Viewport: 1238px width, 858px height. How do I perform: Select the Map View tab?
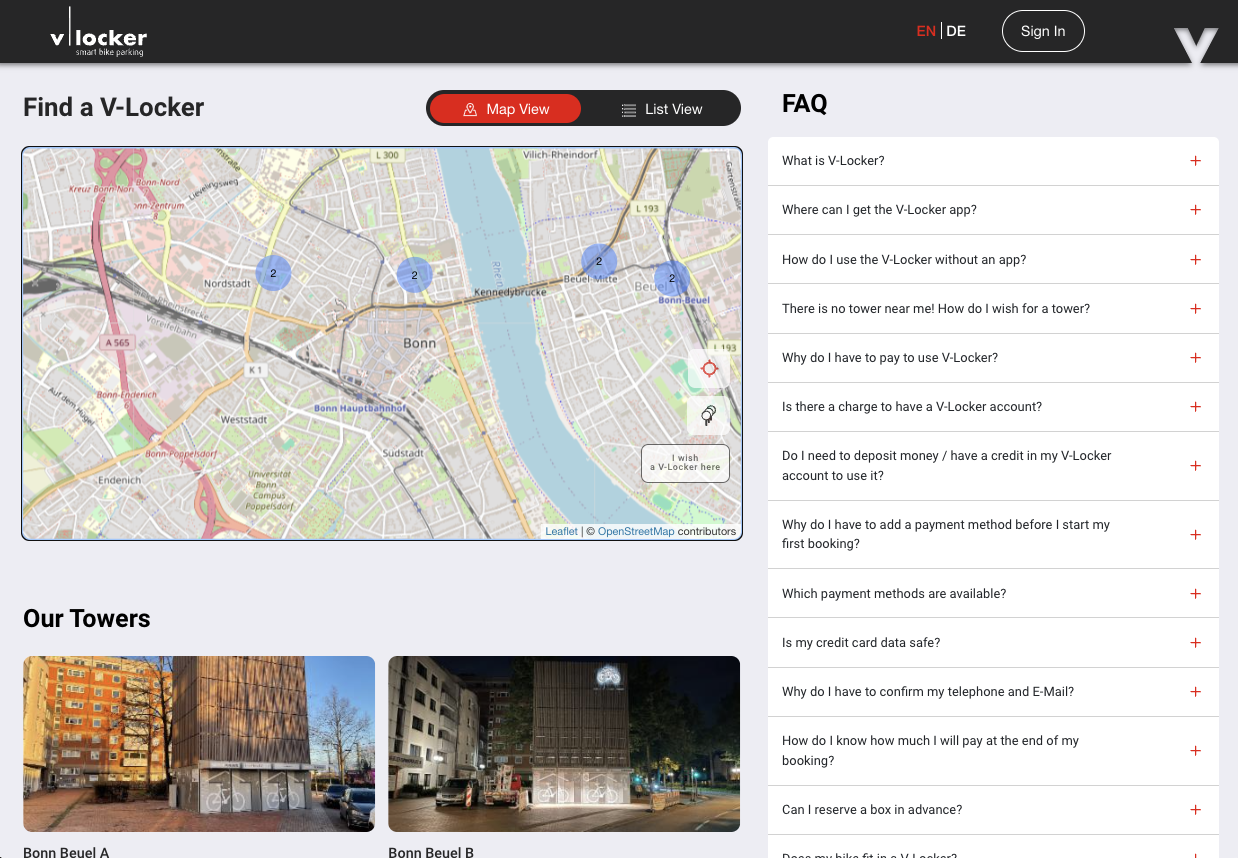point(505,108)
